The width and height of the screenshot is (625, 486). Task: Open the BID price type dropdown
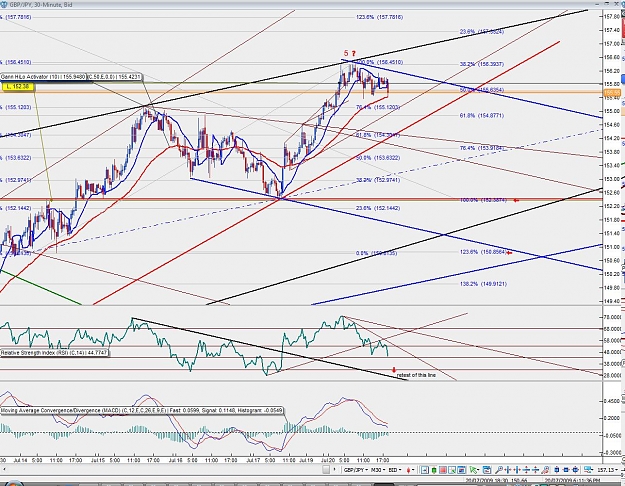pyautogui.click(x=395, y=470)
